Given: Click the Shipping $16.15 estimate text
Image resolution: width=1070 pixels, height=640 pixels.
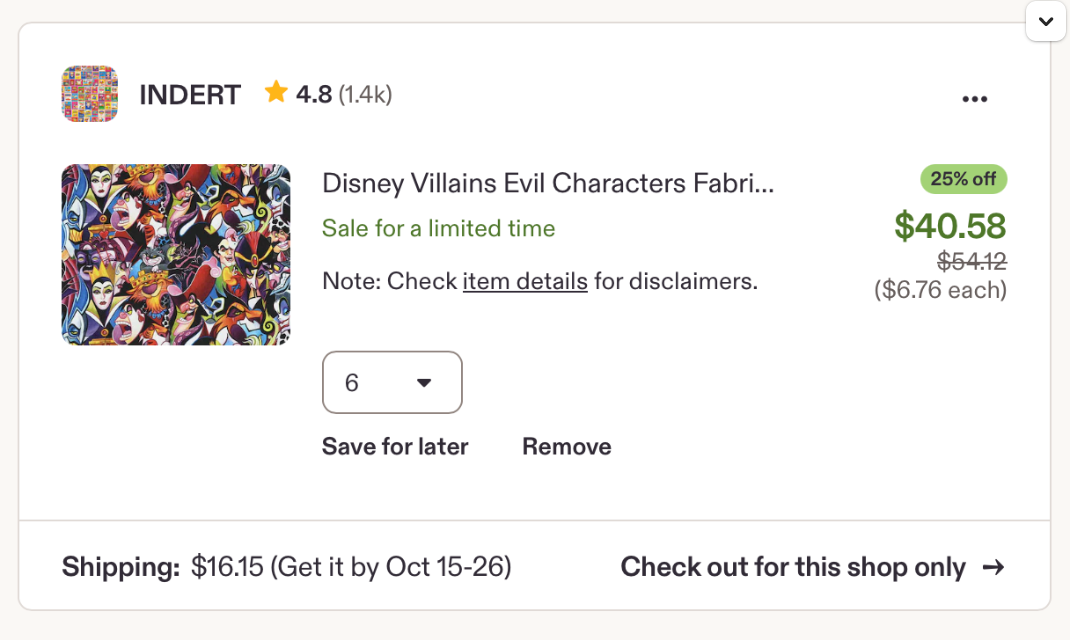Looking at the screenshot, I should tap(287, 567).
